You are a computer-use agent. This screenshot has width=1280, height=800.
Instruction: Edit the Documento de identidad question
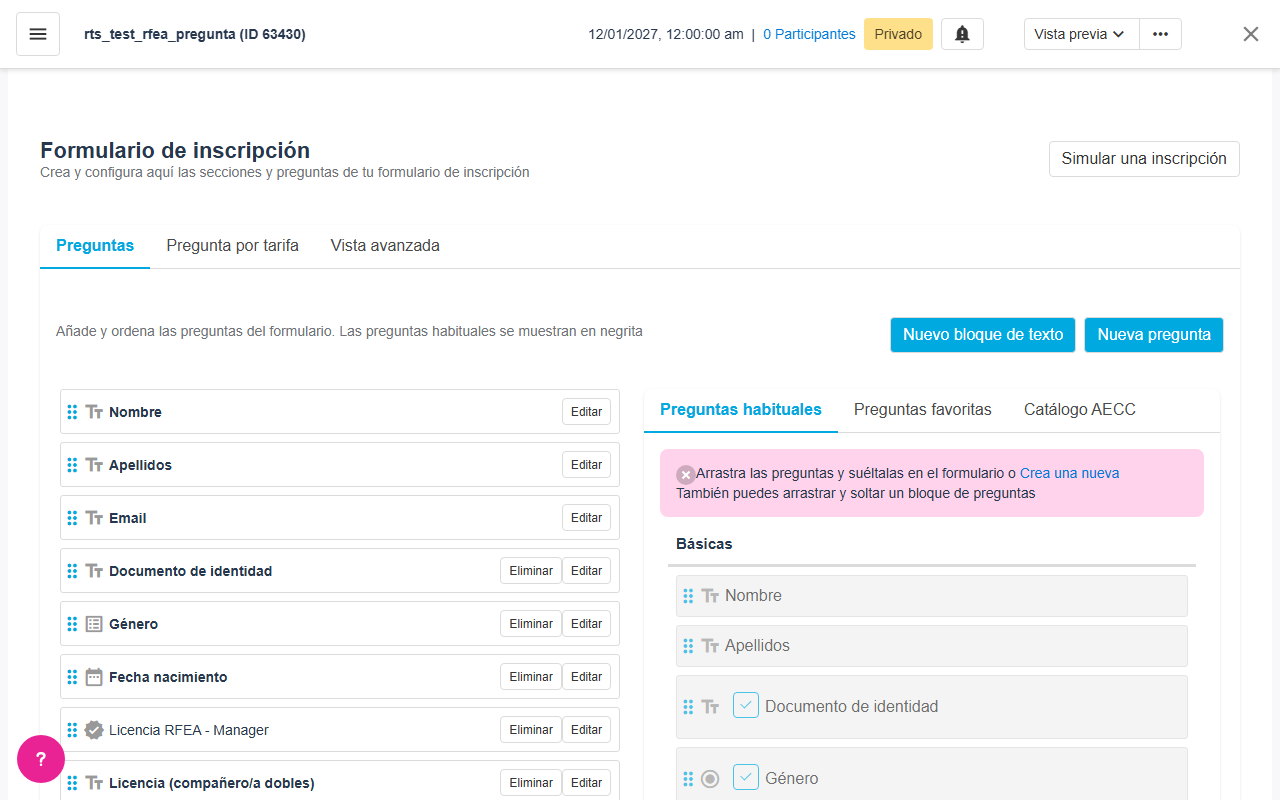click(x=586, y=571)
